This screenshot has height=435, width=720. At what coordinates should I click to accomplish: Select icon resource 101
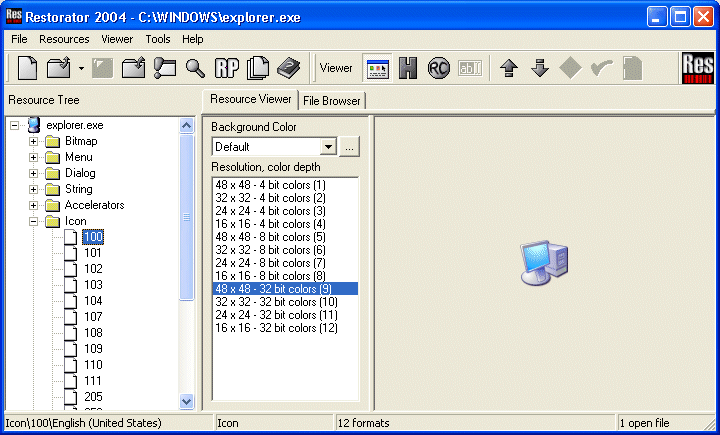pos(92,253)
